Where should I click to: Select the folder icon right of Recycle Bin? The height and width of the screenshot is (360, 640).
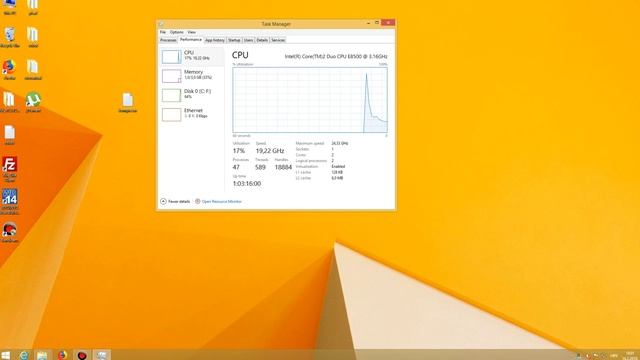pos(33,37)
